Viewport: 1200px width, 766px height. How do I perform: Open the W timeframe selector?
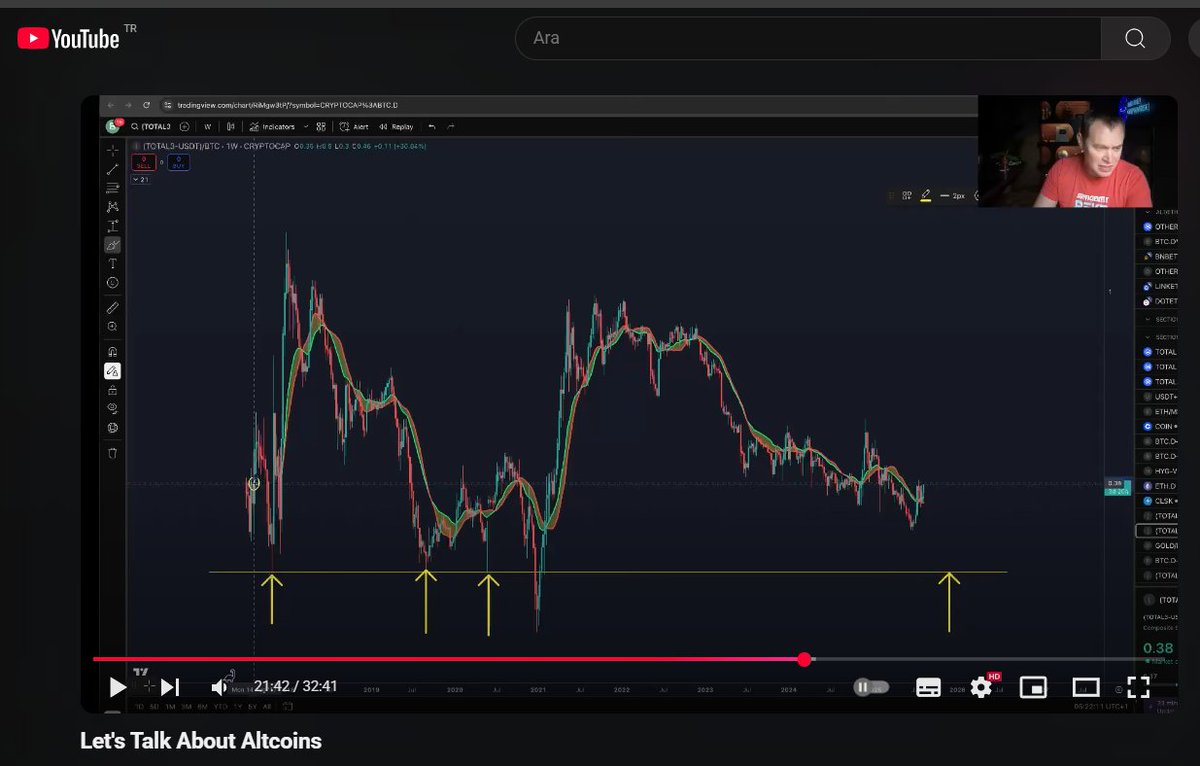click(207, 127)
